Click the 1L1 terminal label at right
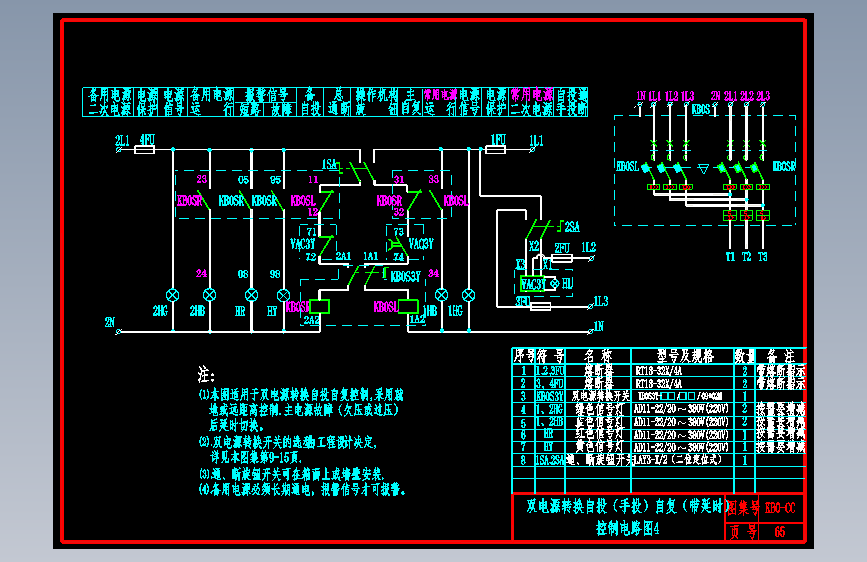The image size is (867, 562). [x=536, y=140]
